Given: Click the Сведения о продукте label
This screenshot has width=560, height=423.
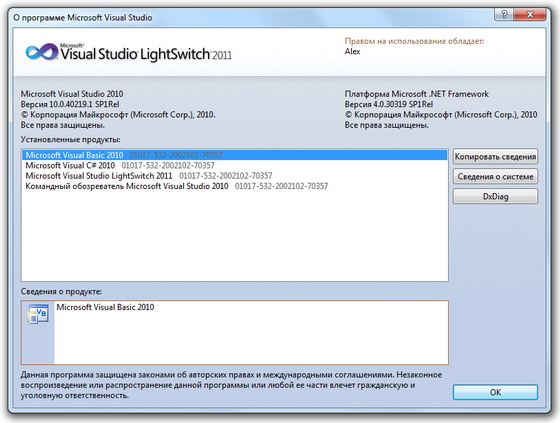Looking at the screenshot, I should (x=61, y=292).
